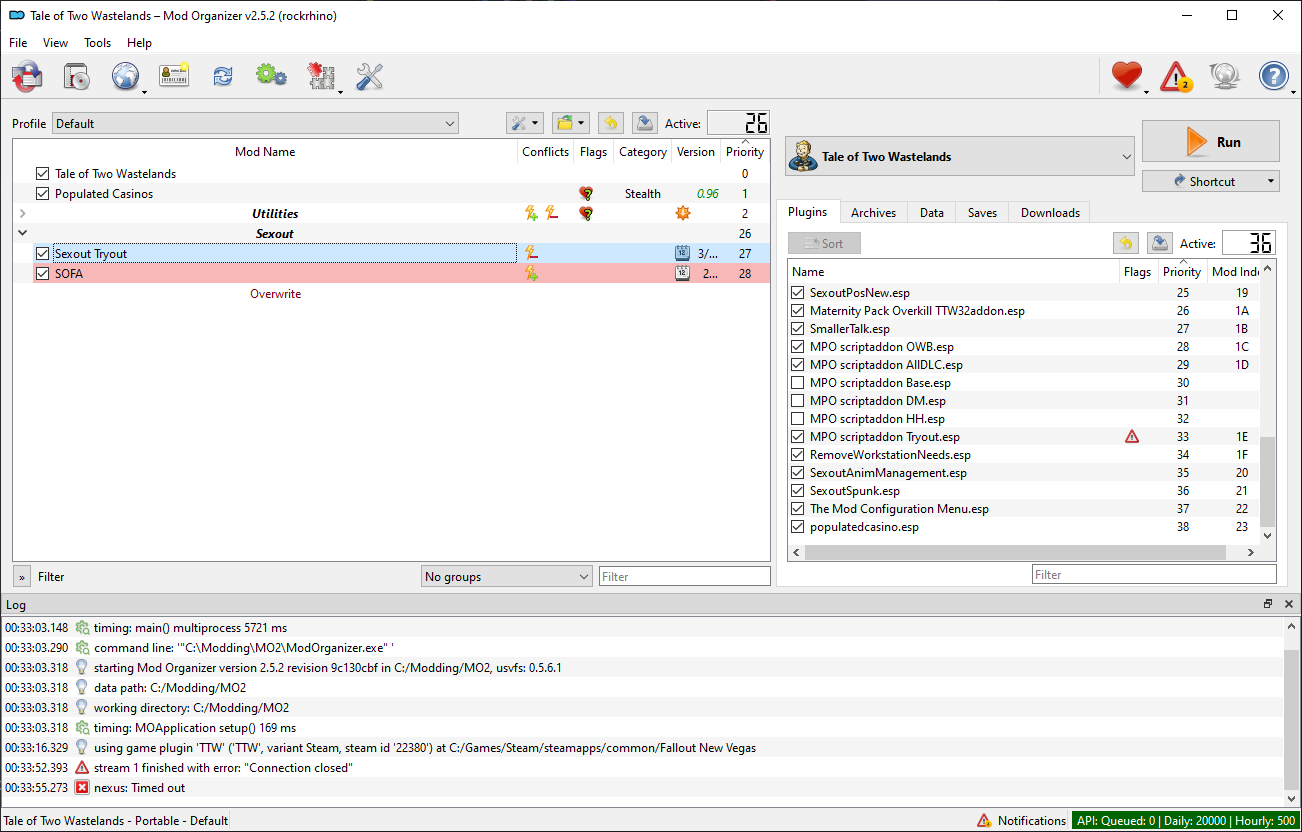This screenshot has width=1302, height=832.
Task: Open the Nexus globe icon in the toolbar
Action: point(125,76)
